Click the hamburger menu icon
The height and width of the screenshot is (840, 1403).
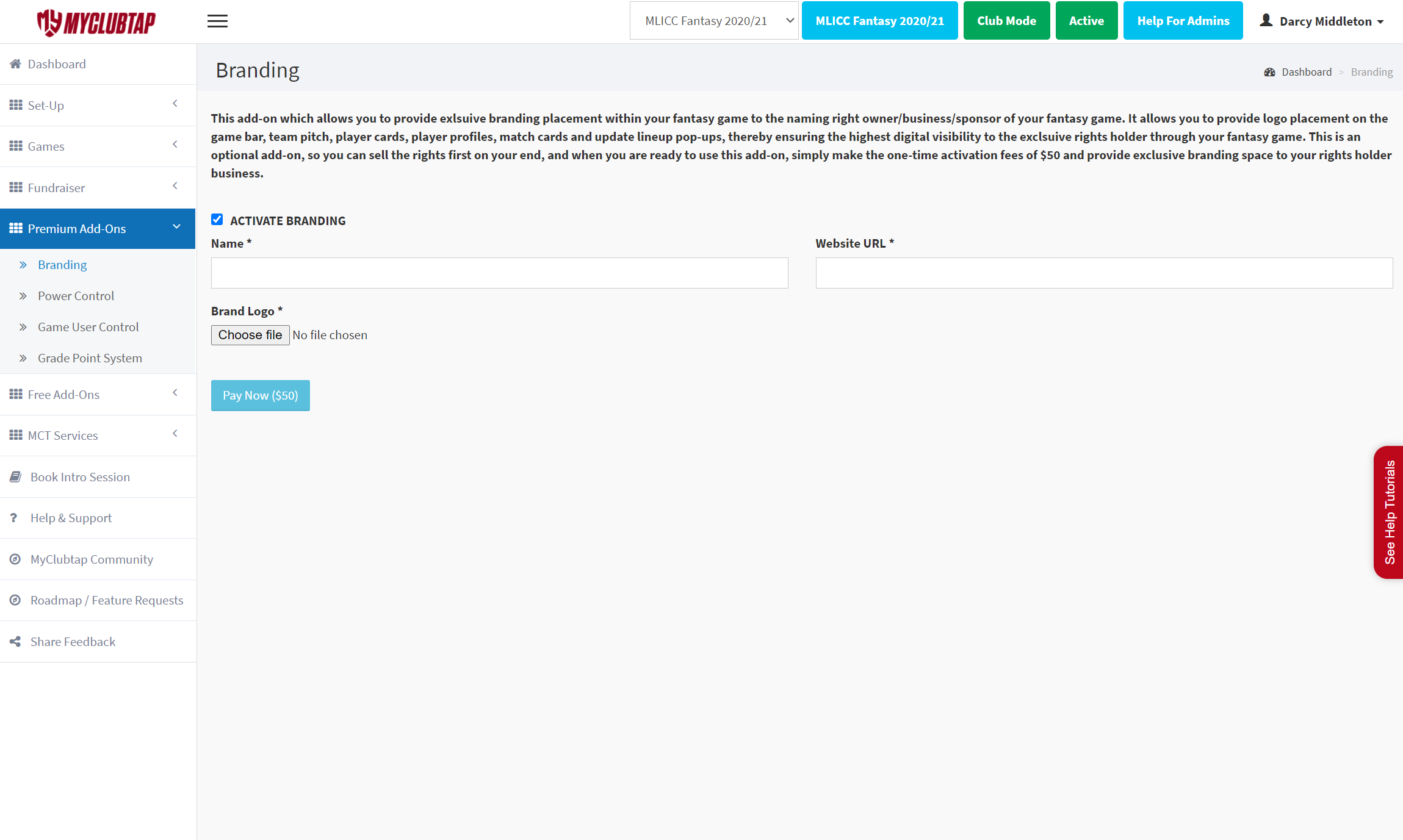click(x=217, y=21)
